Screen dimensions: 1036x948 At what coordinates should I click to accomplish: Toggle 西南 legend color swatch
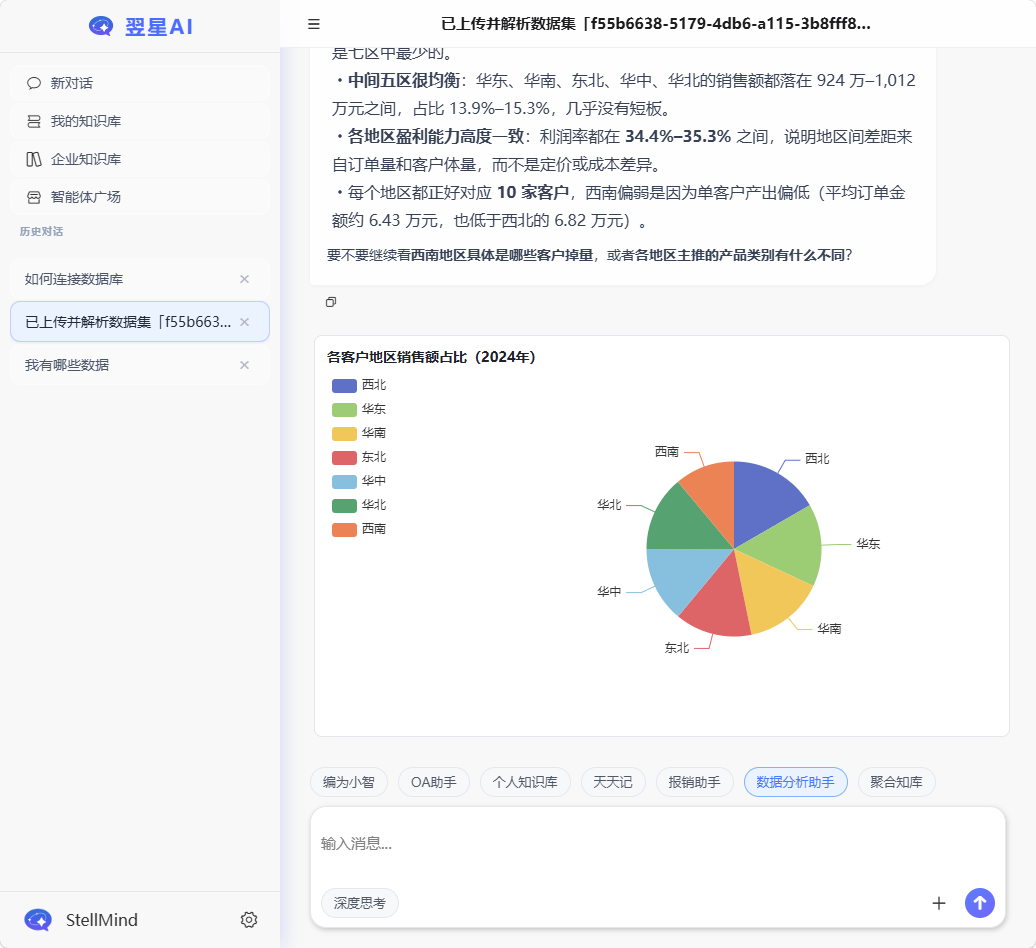tap(344, 530)
